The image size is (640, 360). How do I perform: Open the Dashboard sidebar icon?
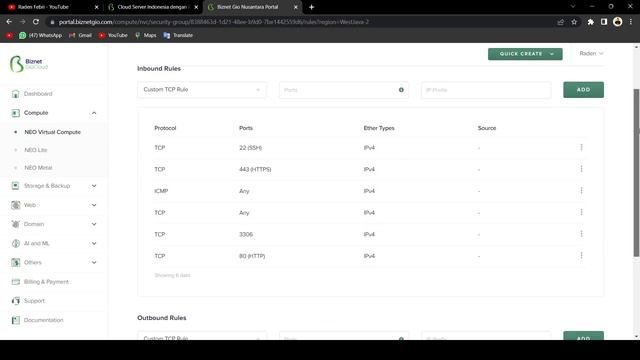tap(16, 94)
